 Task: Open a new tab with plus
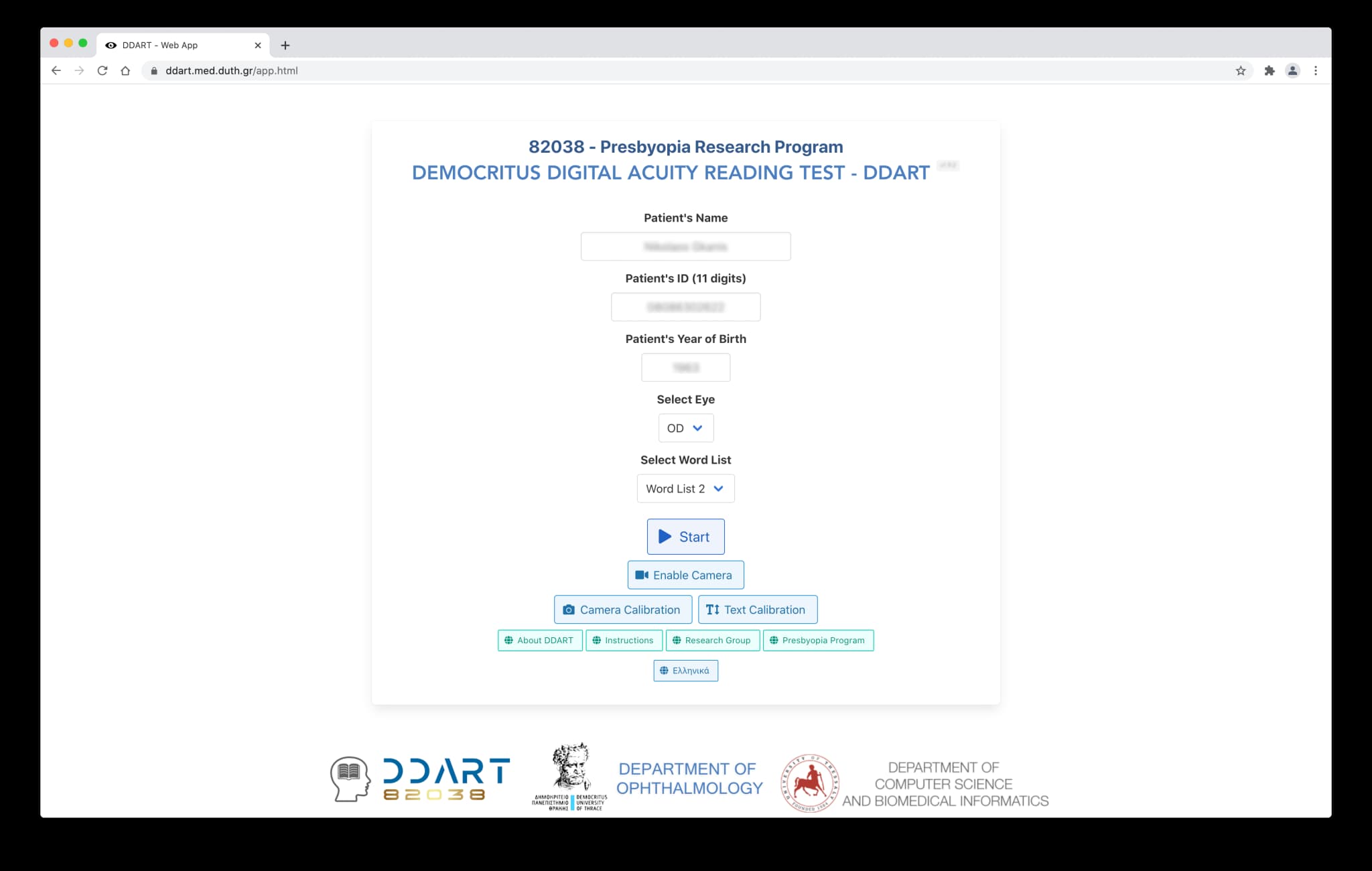tap(285, 45)
